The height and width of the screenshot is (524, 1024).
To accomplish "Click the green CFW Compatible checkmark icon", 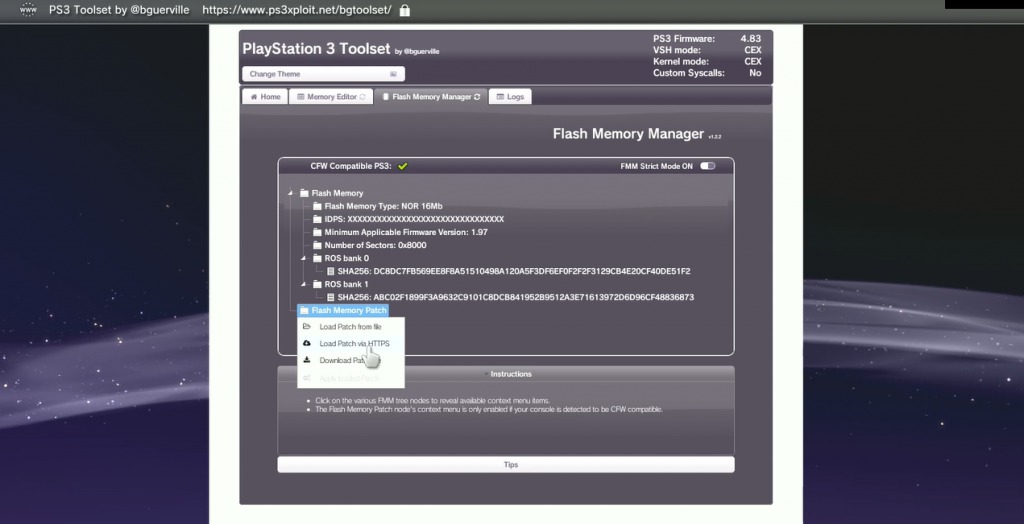I will (402, 166).
